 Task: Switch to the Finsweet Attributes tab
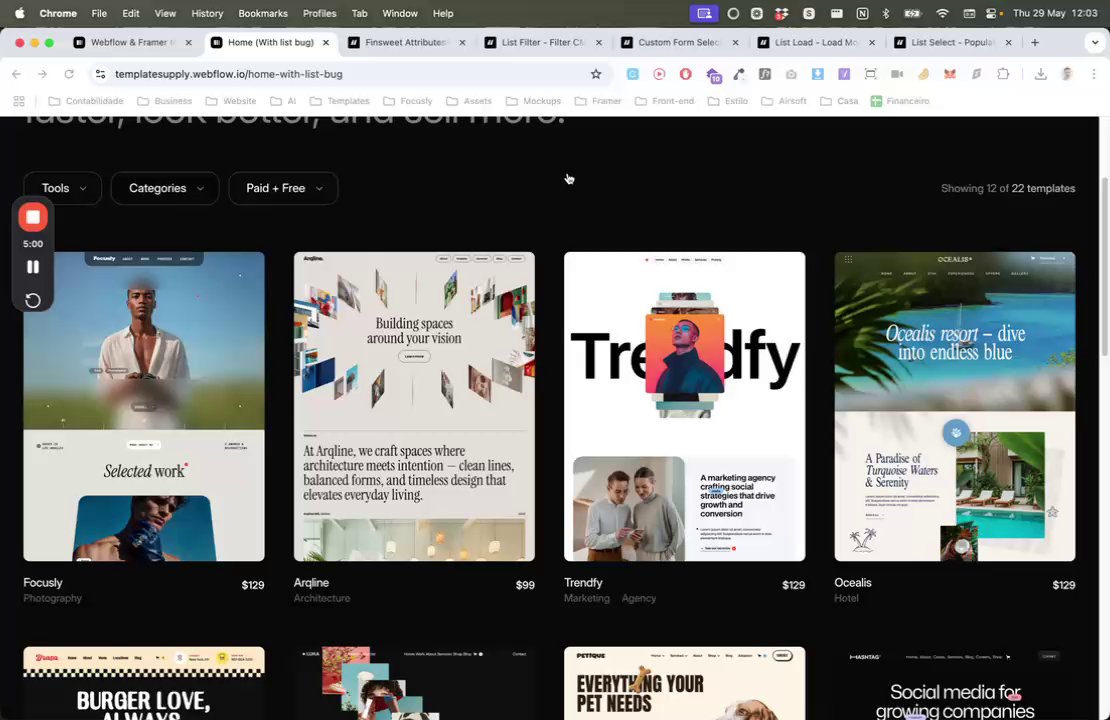(x=406, y=42)
